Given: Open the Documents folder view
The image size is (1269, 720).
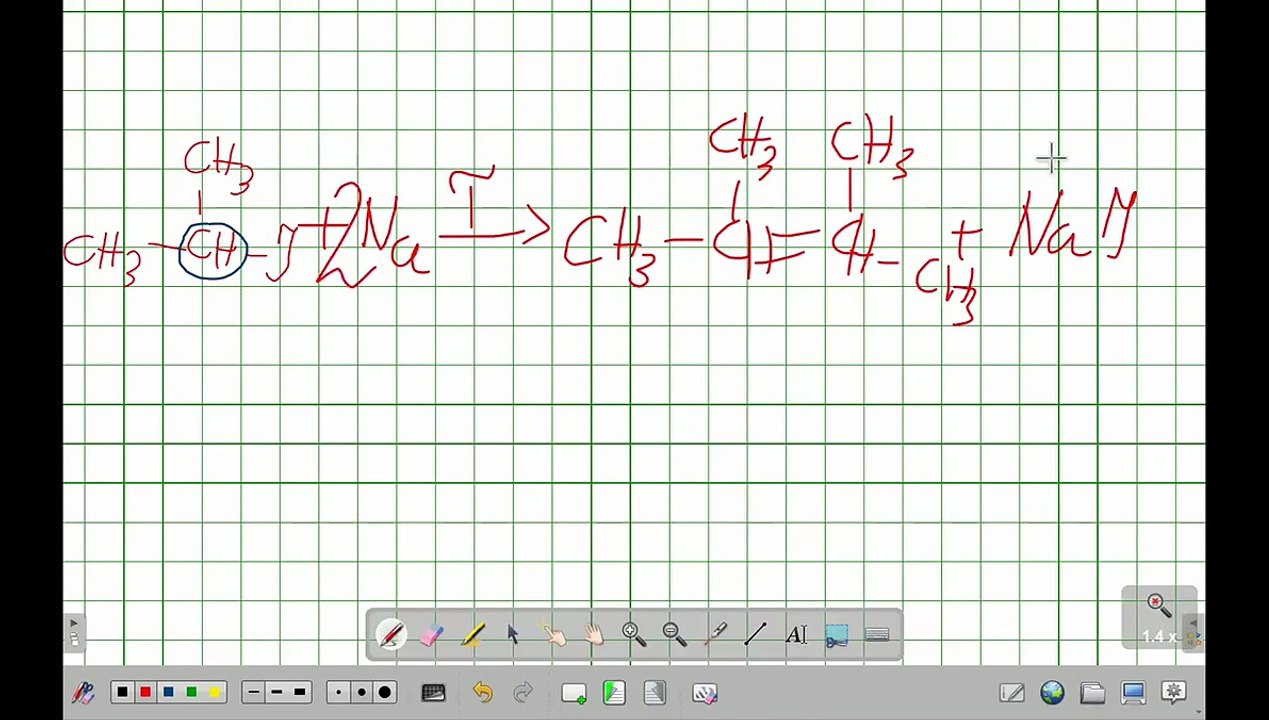Looking at the screenshot, I should click(x=1092, y=692).
